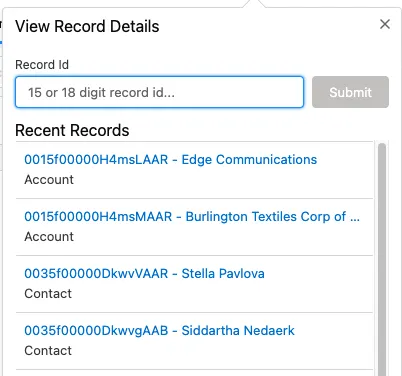The height and width of the screenshot is (376, 402).
Task: Click the Submit button
Action: (x=350, y=92)
